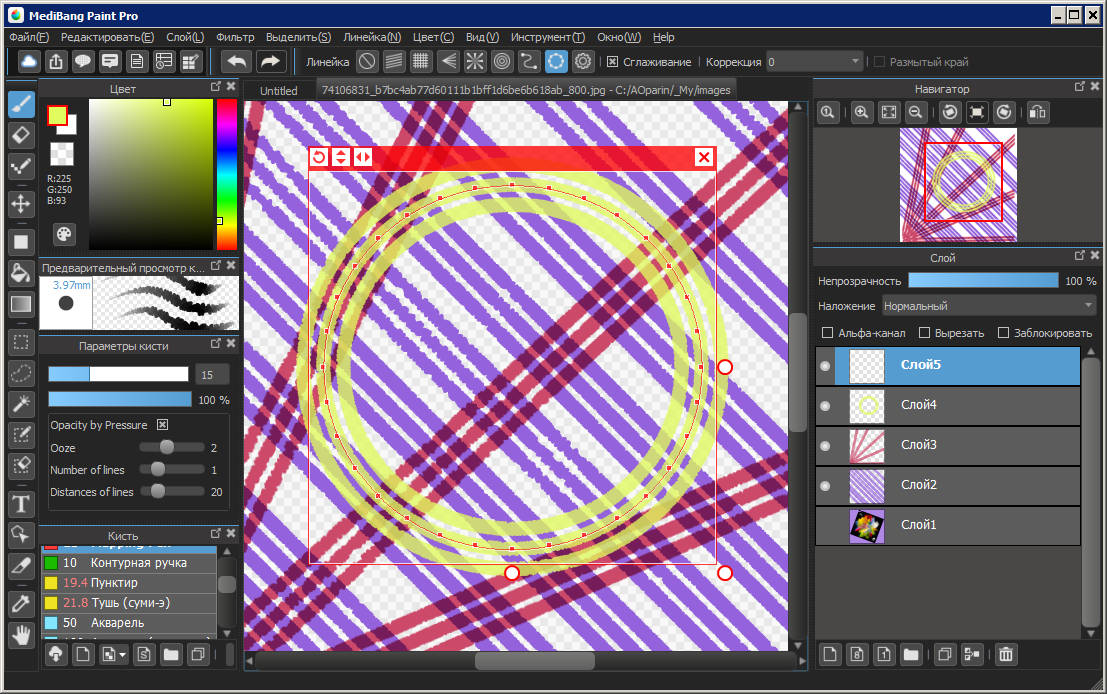The image size is (1107, 694).
Task: Open the Наложение blending dropdown
Action: [988, 306]
